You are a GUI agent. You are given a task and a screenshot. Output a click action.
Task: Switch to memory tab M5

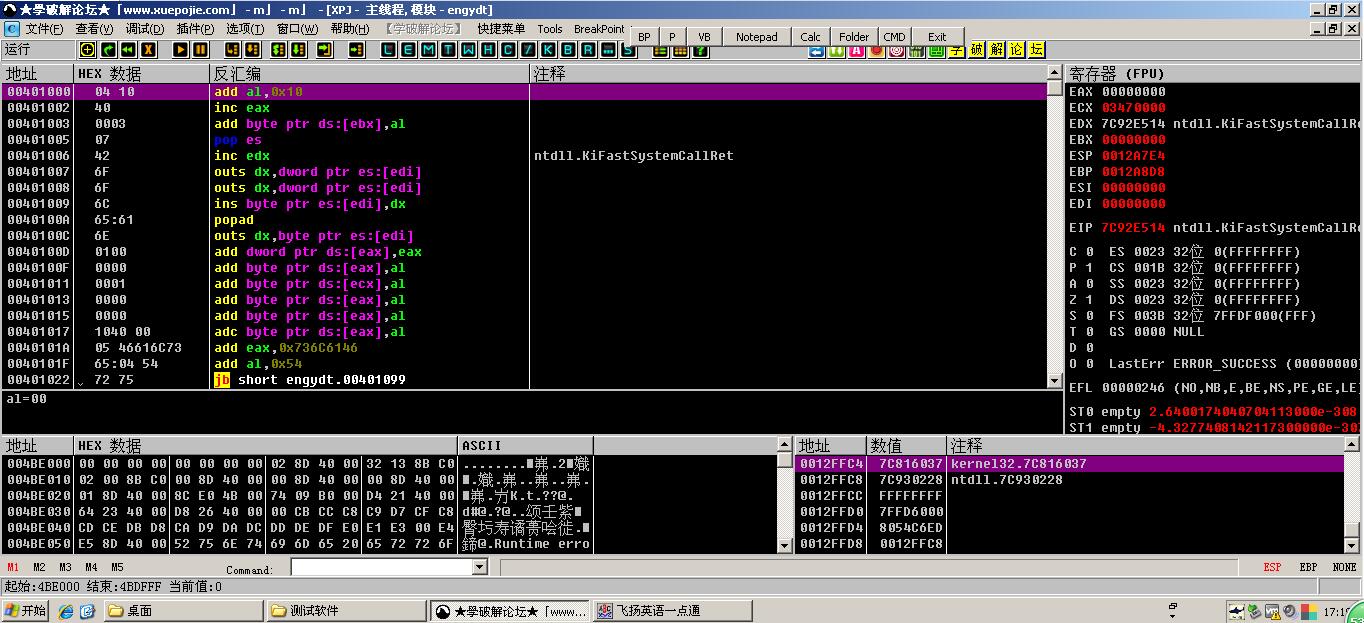(x=117, y=567)
